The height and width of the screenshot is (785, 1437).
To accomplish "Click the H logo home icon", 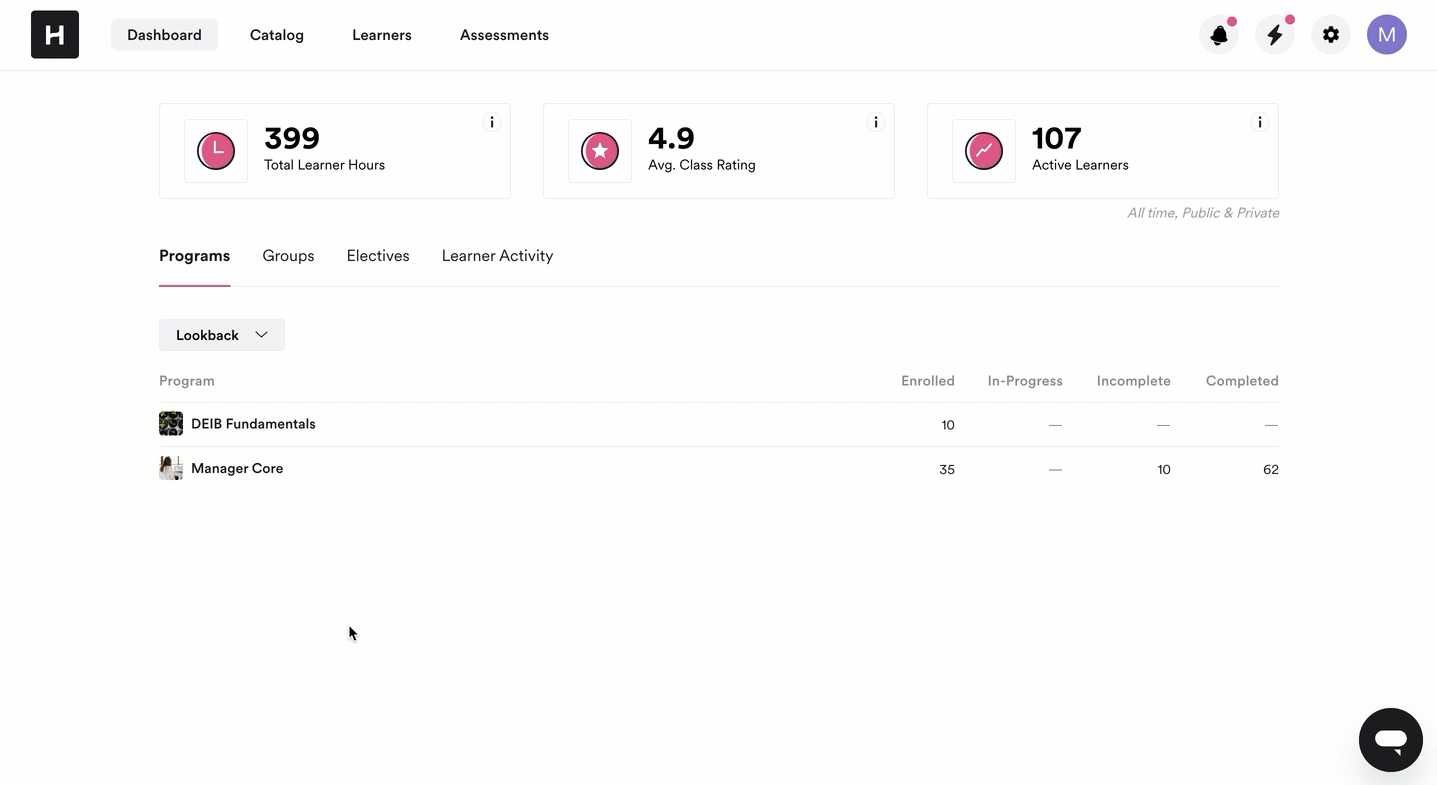I will pos(55,35).
